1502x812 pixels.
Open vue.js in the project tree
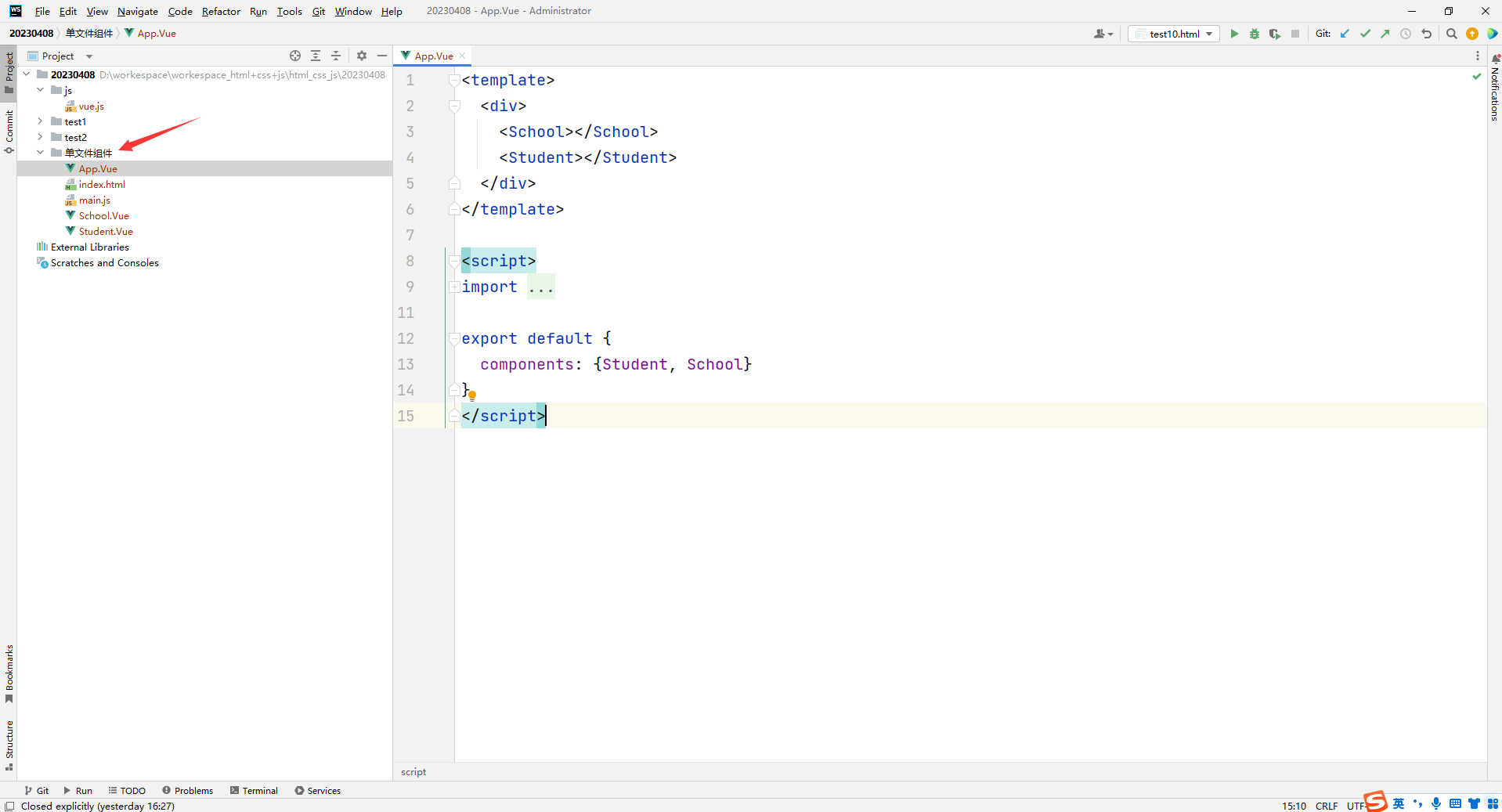[x=91, y=106]
